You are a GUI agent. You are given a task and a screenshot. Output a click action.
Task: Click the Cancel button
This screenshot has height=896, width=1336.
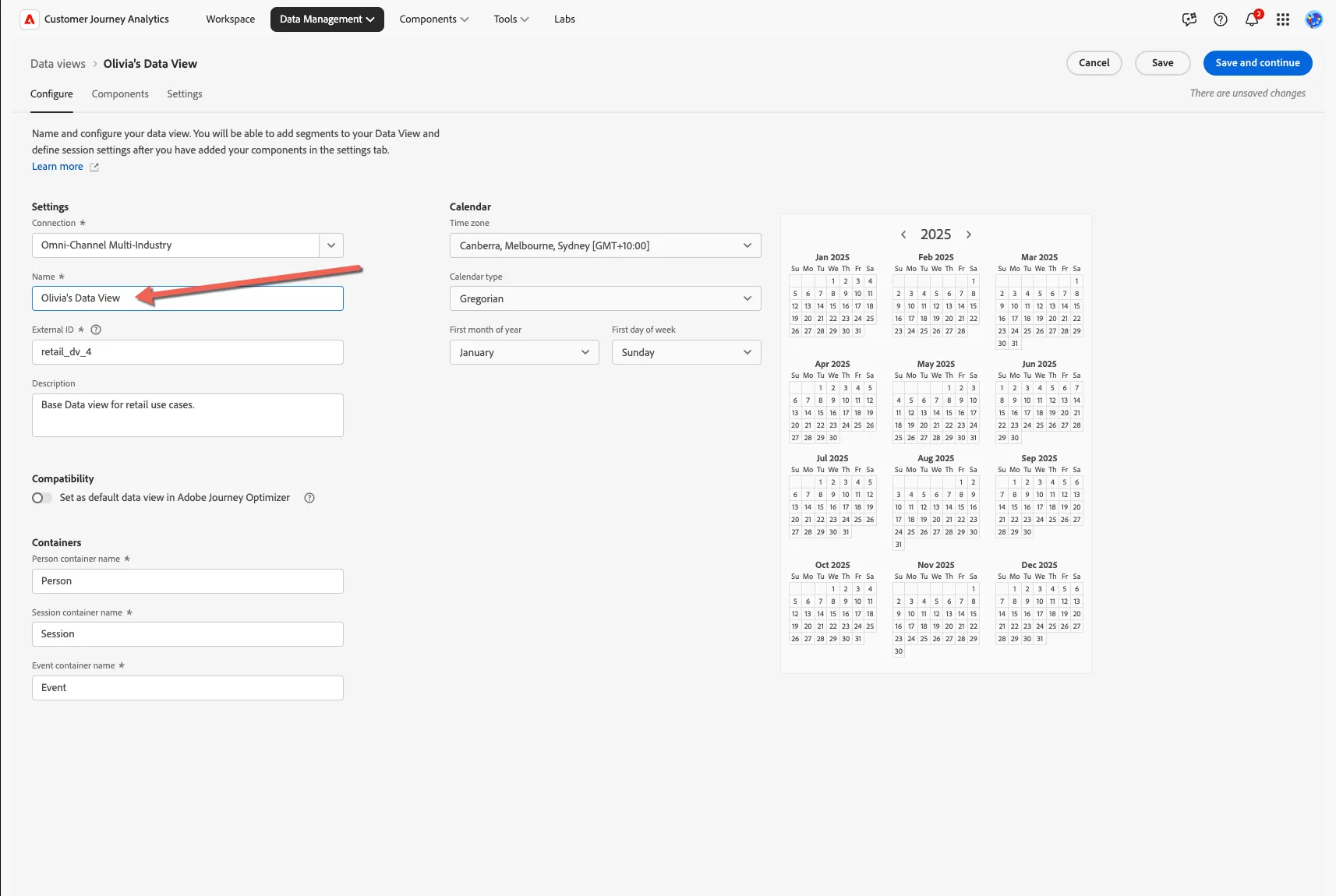click(1094, 63)
